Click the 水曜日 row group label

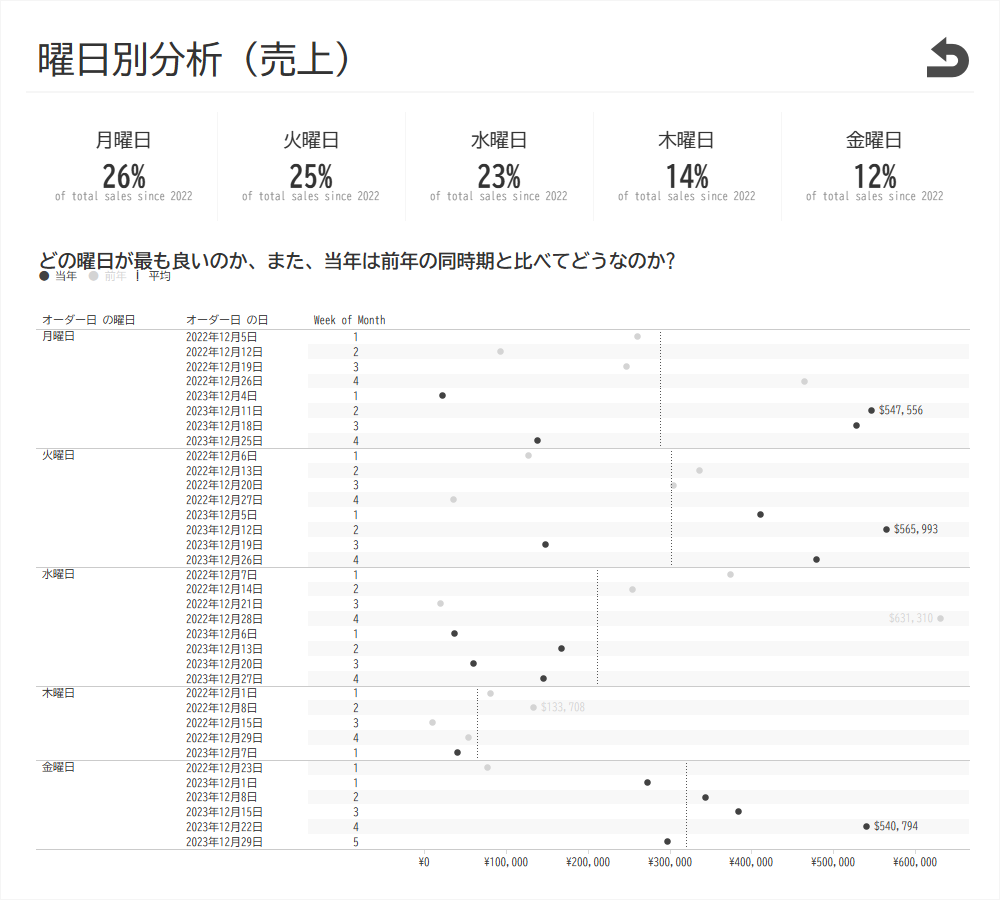58,574
